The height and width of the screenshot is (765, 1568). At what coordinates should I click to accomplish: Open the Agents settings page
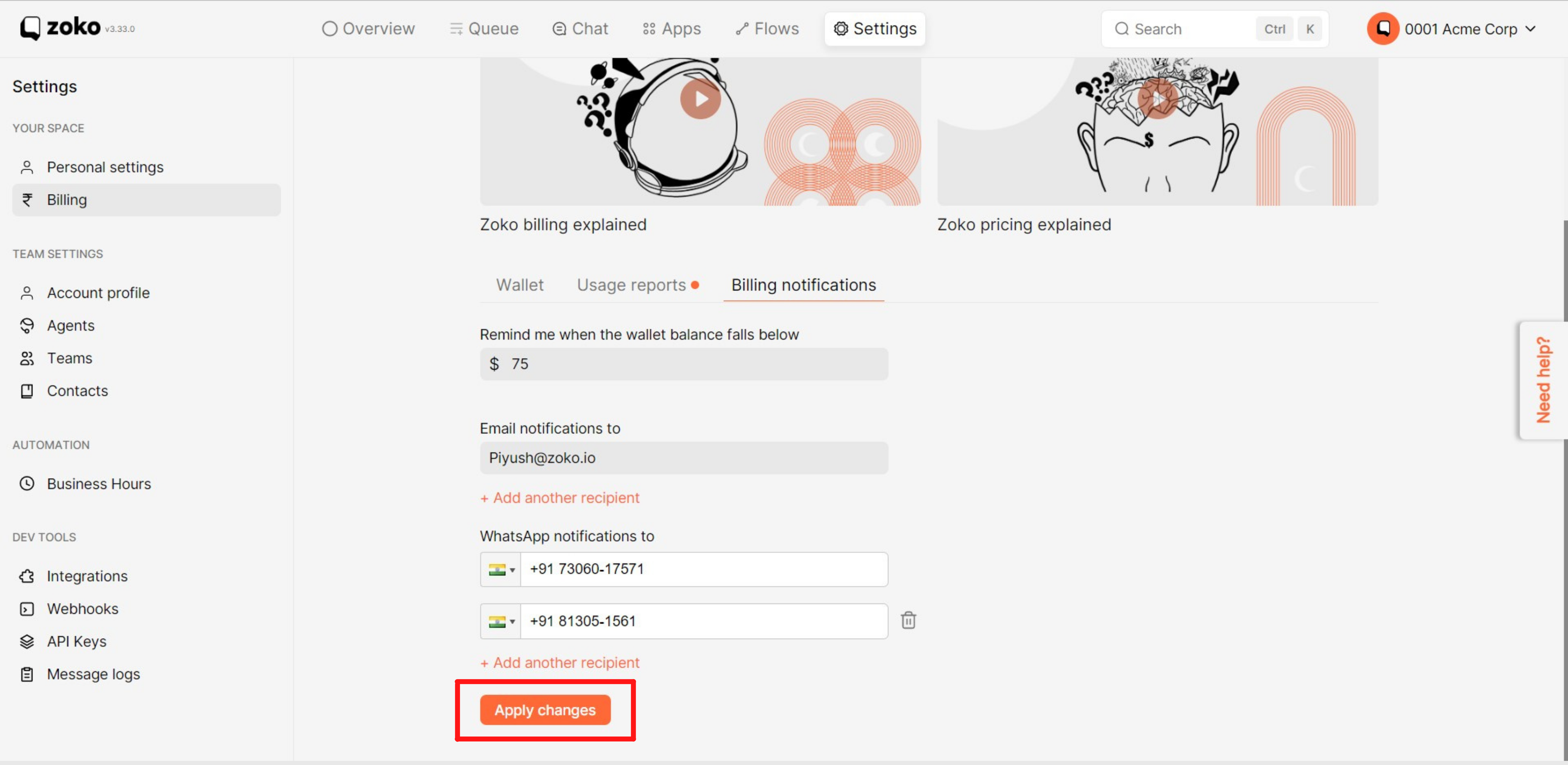pyautogui.click(x=146, y=326)
